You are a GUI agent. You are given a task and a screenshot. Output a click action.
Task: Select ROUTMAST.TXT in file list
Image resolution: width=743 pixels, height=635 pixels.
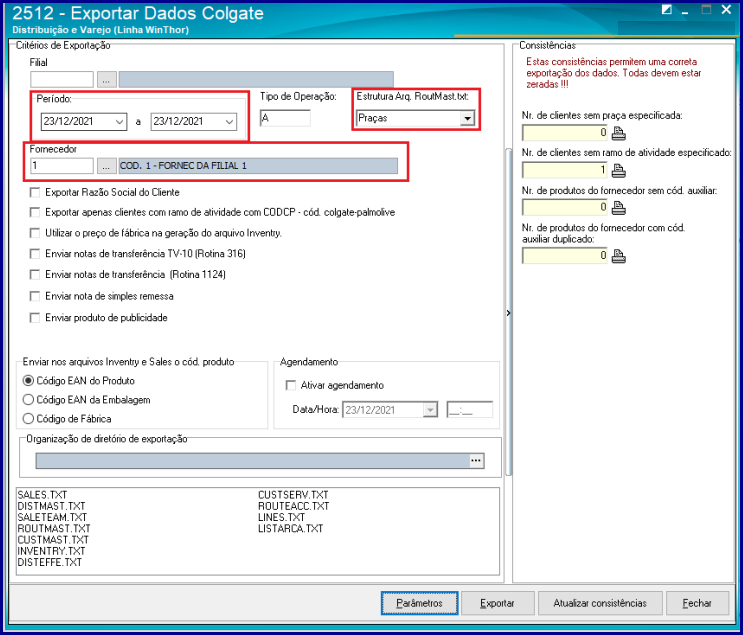point(54,529)
